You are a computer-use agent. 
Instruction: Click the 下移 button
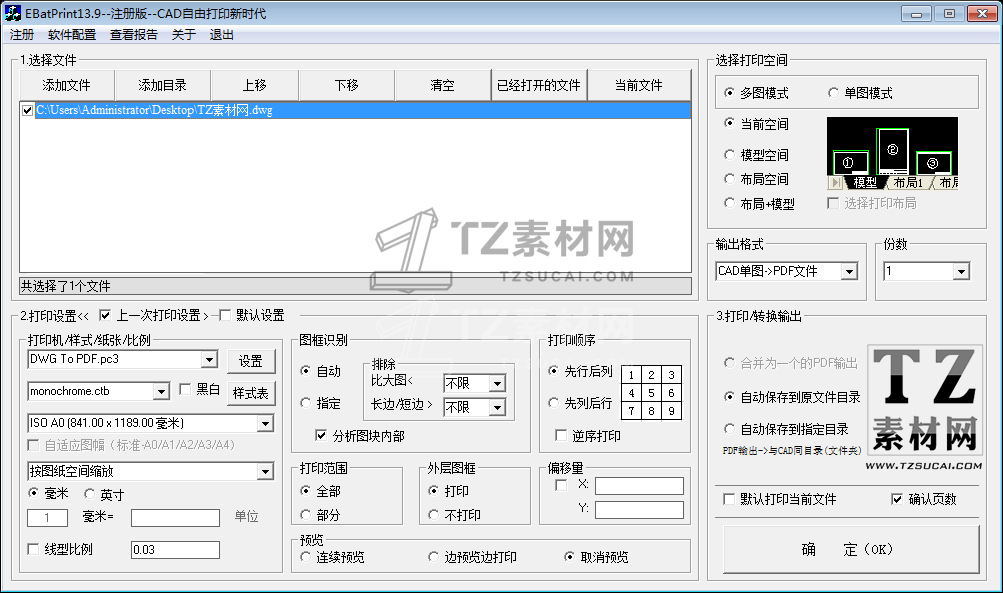[347, 85]
